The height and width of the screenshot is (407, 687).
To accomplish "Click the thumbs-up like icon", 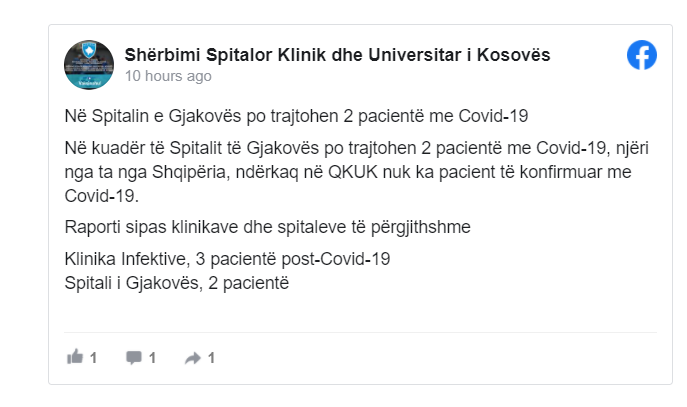I will (x=74, y=357).
